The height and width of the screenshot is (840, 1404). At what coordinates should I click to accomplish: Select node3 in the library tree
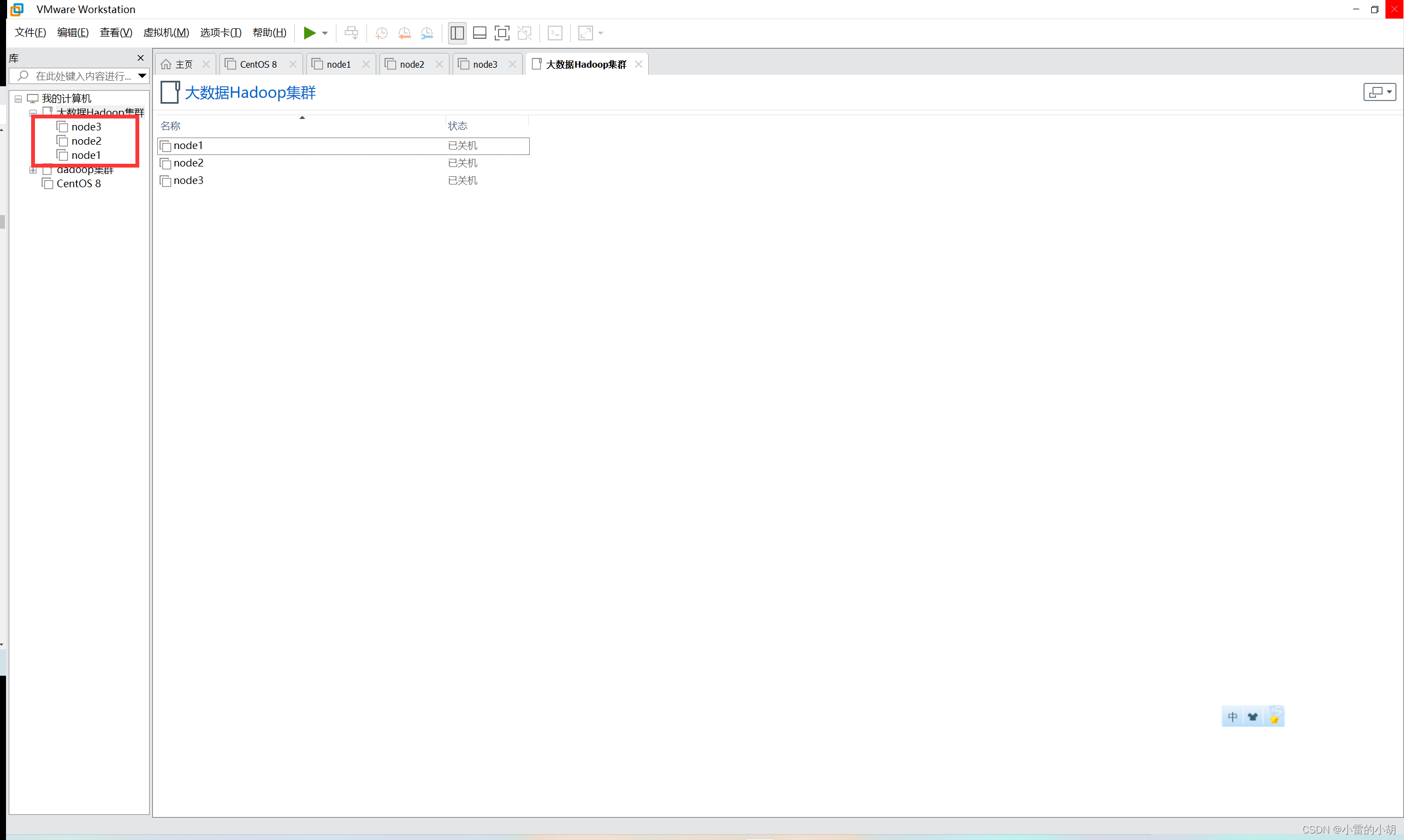pyautogui.click(x=86, y=127)
